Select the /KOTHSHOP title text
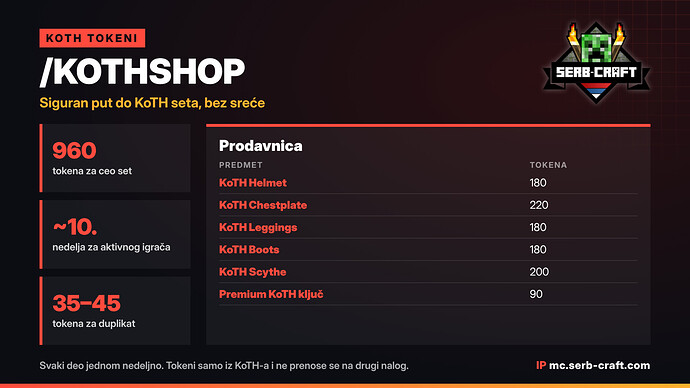Viewport: 690px width, 388px height. (x=142, y=71)
